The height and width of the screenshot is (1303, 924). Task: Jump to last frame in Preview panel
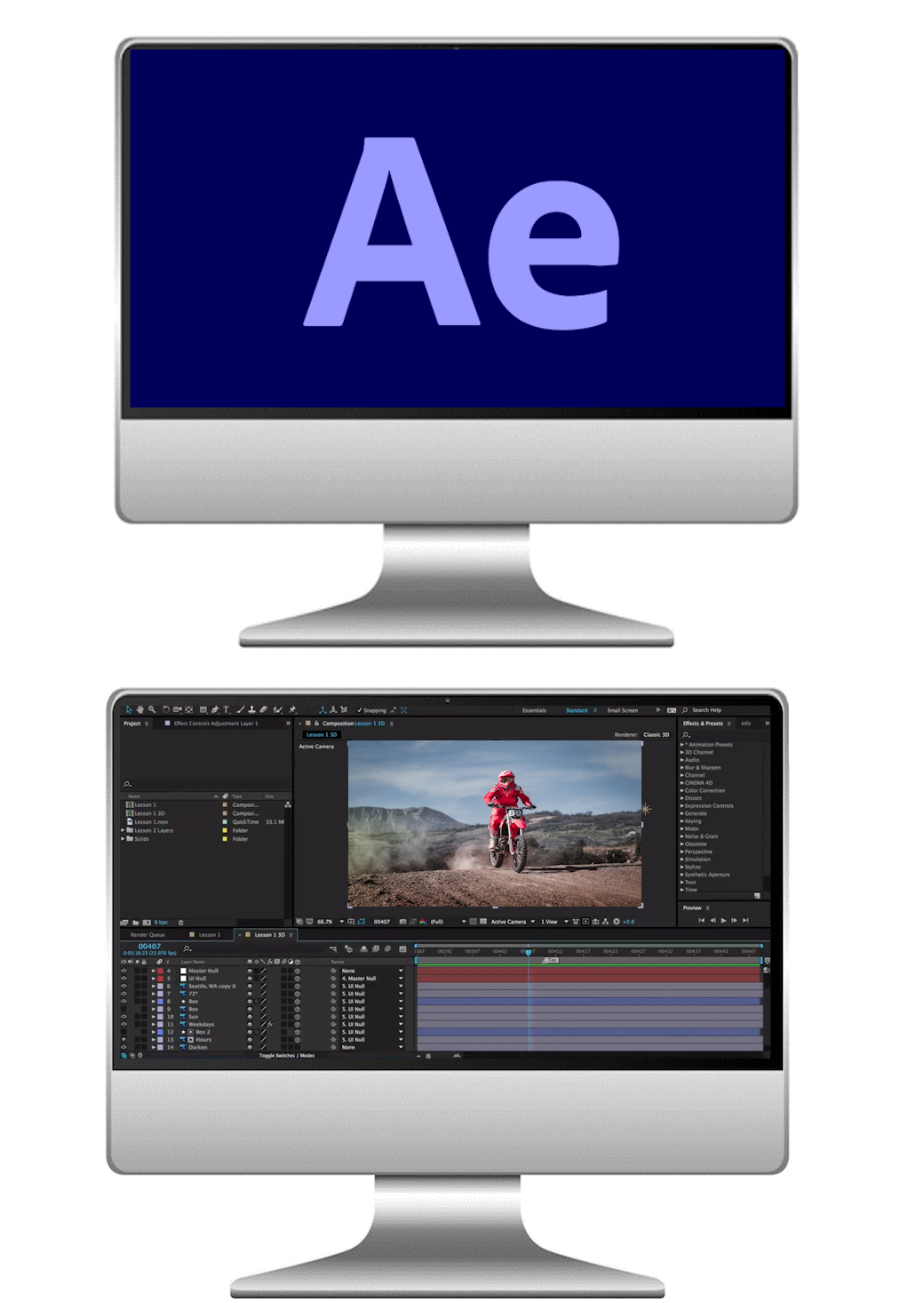[745, 920]
